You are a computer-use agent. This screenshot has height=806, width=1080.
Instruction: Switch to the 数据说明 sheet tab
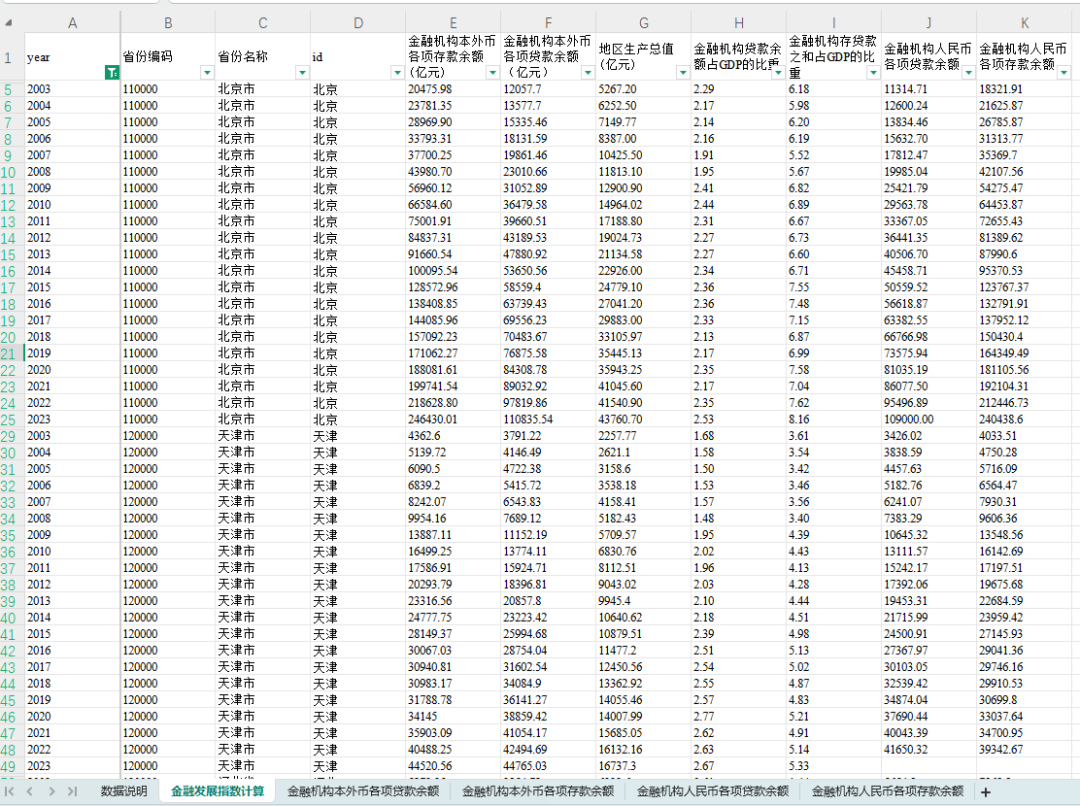pos(123,791)
